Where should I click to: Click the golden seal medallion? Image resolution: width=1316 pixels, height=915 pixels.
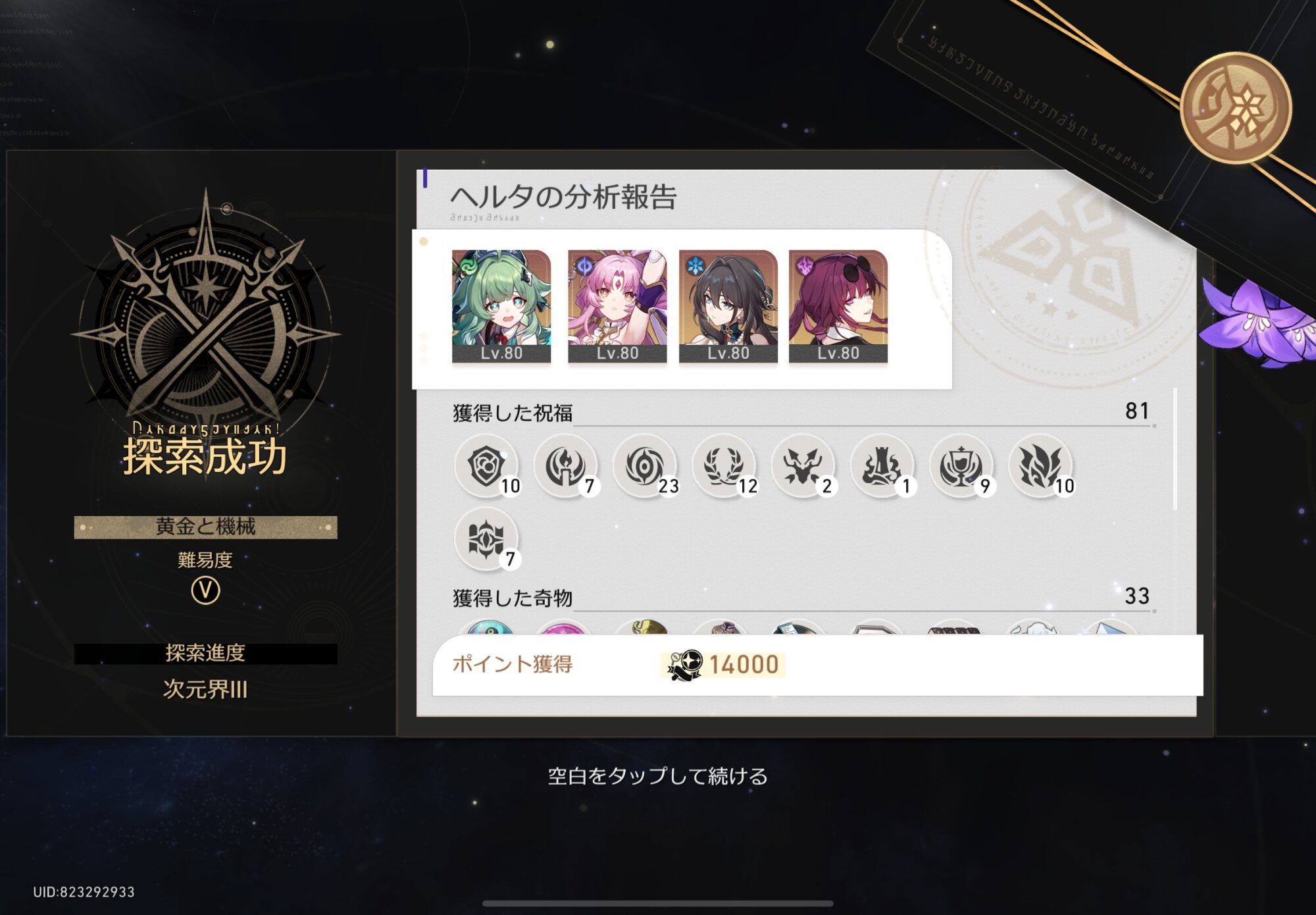click(x=1236, y=108)
